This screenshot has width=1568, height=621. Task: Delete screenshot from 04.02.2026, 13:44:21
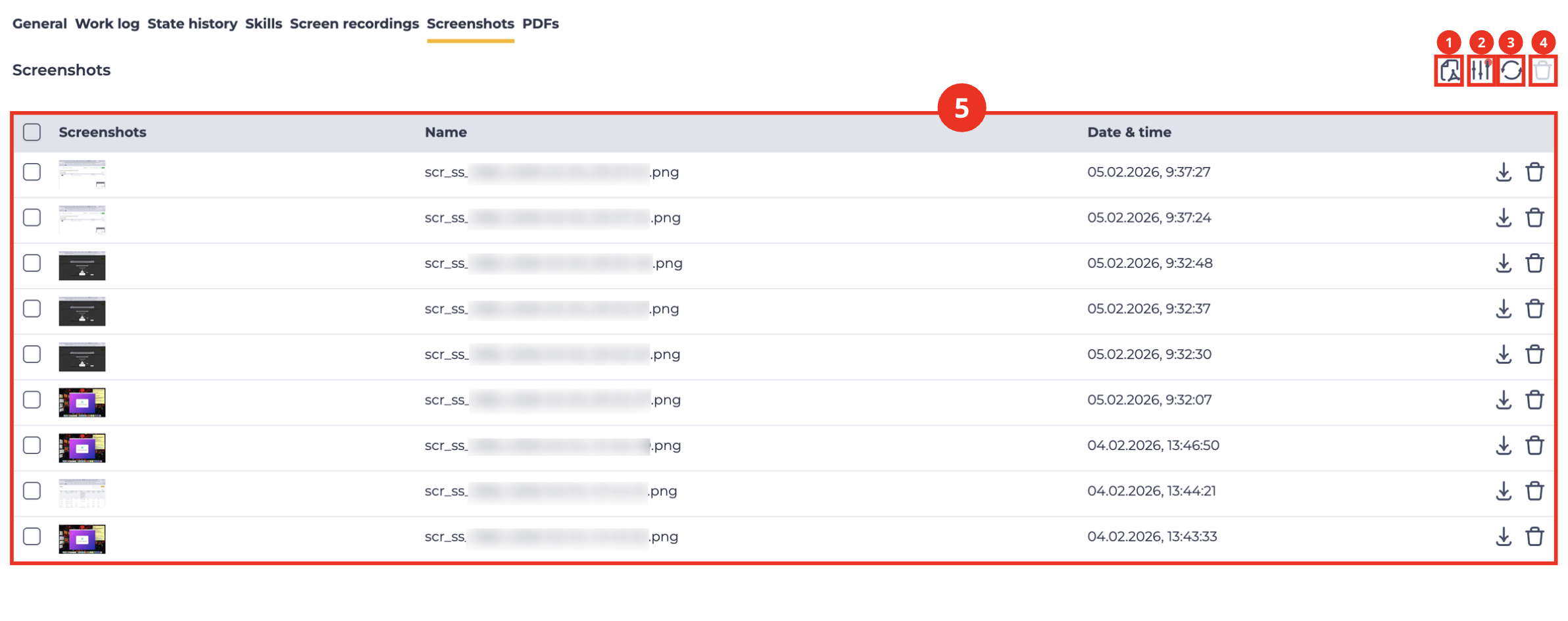click(1535, 491)
